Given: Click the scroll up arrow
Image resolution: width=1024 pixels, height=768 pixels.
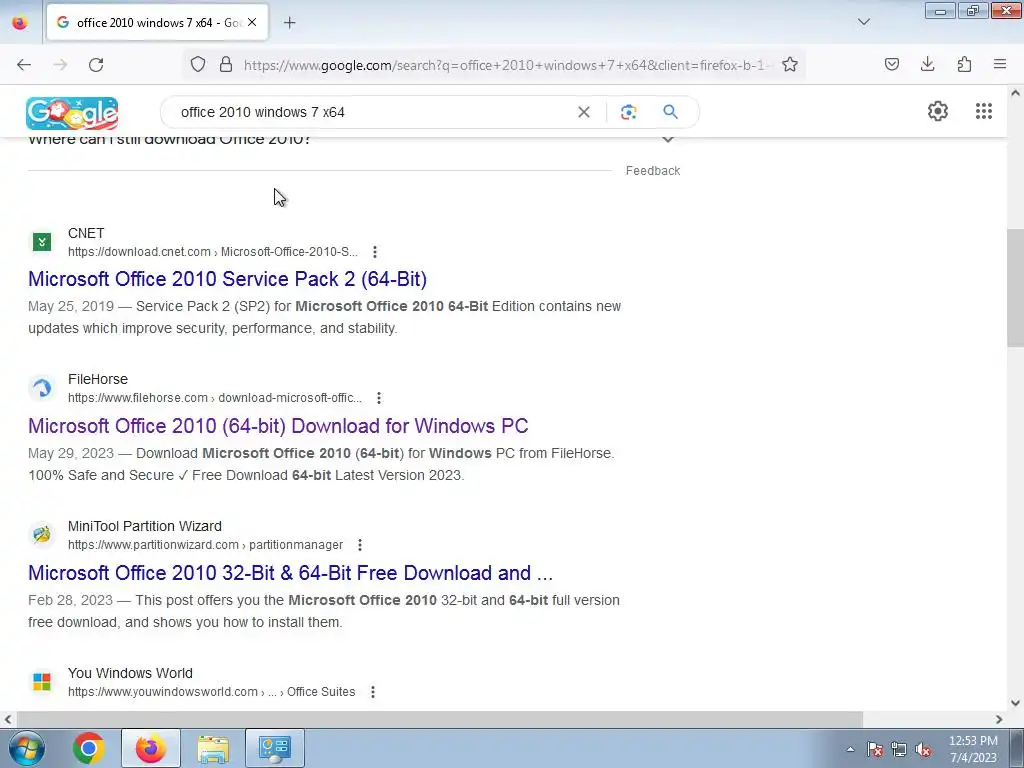Looking at the screenshot, I should [x=1015, y=93].
